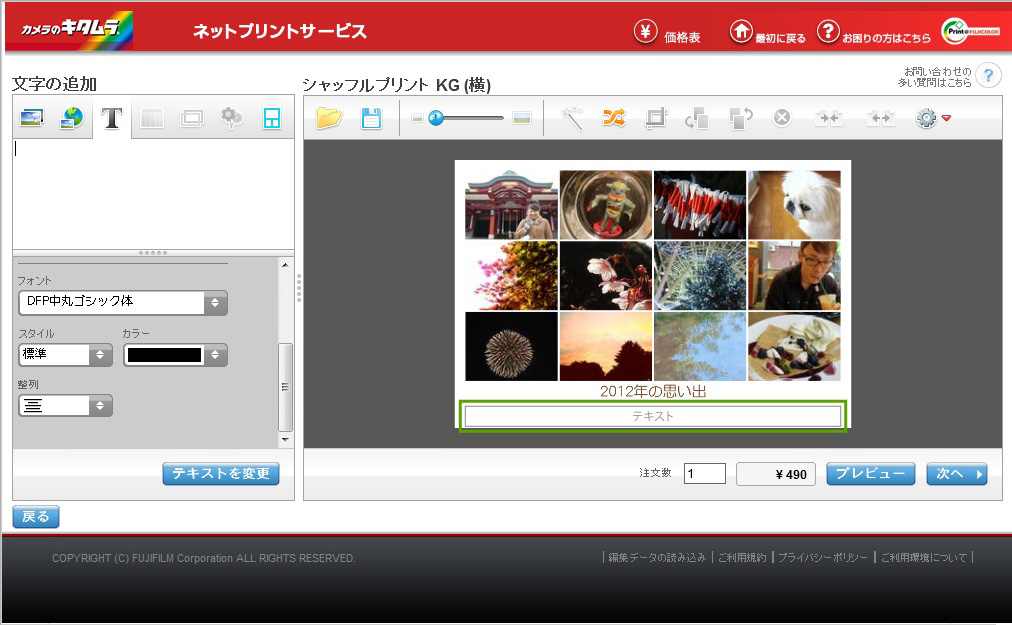
Task: Adjust the zoom slider handle
Action: click(x=436, y=118)
